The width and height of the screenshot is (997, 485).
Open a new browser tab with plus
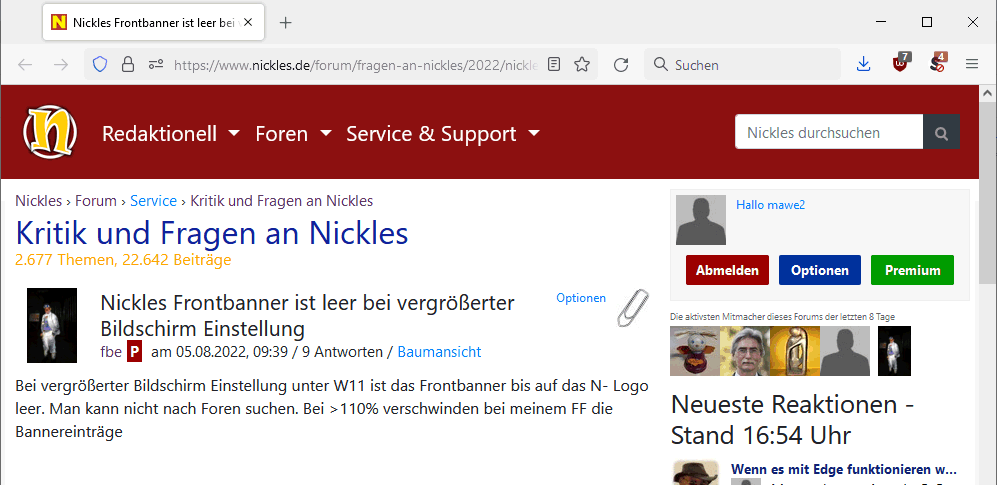coord(285,23)
